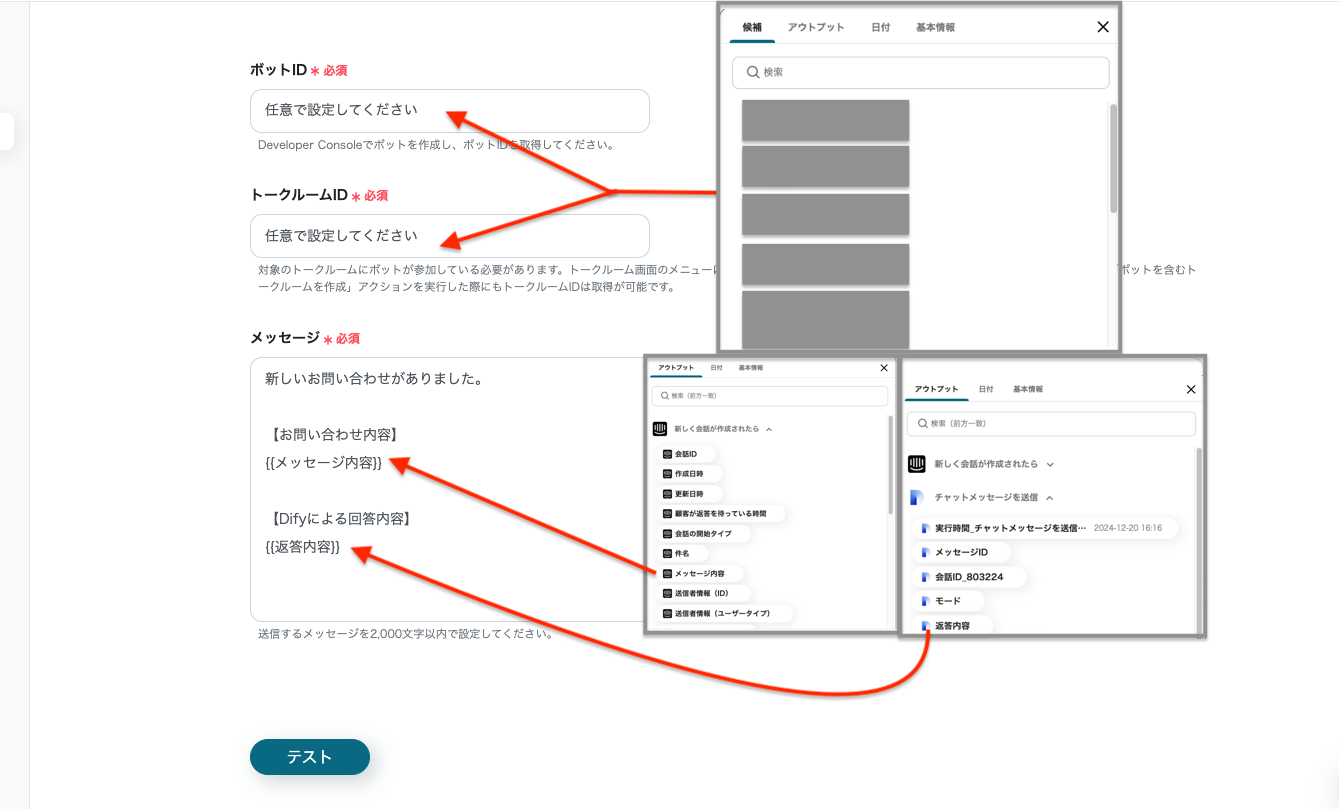
Task: Click the icon on the 件名 chip
Action: coord(667,553)
